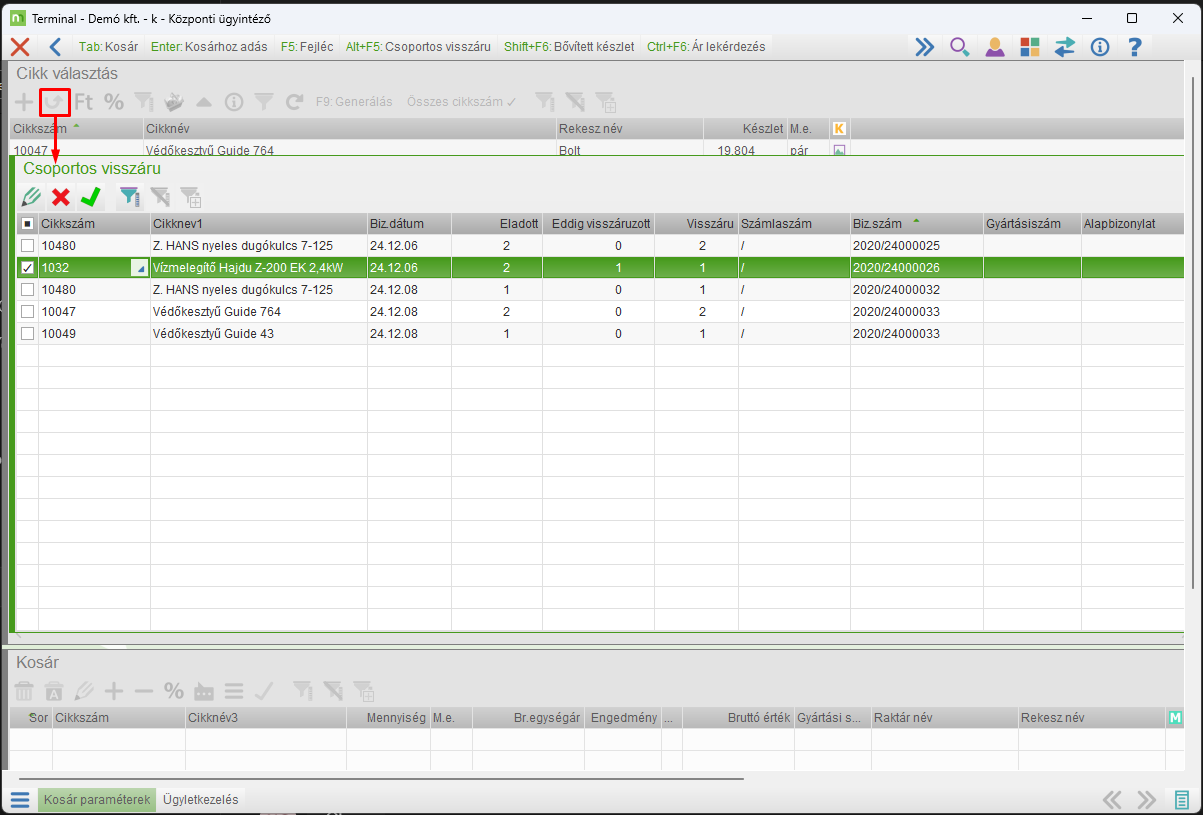Open the colored squares modules icon
This screenshot has width=1203, height=815.
(1030, 46)
